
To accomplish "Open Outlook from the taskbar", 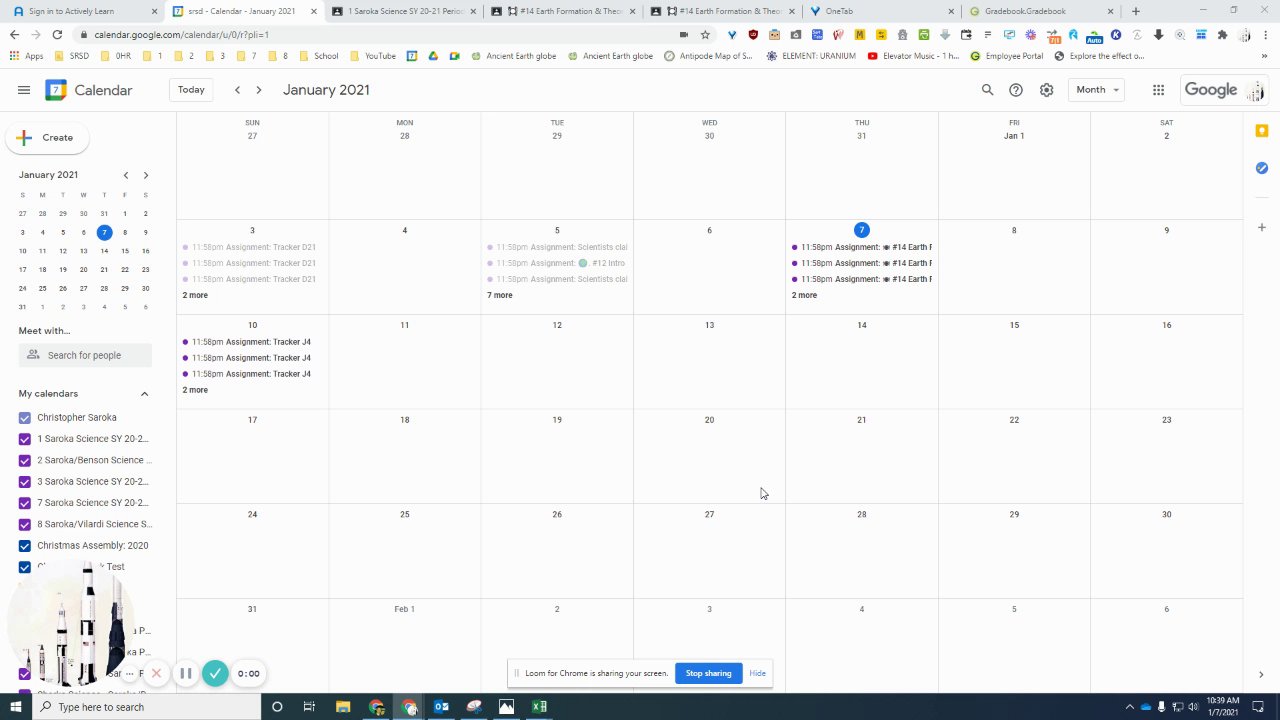I will 441,707.
